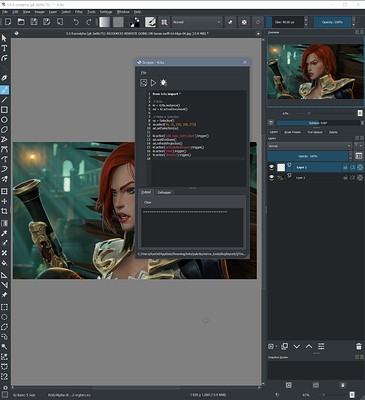Undo the last action

pos(76,22)
